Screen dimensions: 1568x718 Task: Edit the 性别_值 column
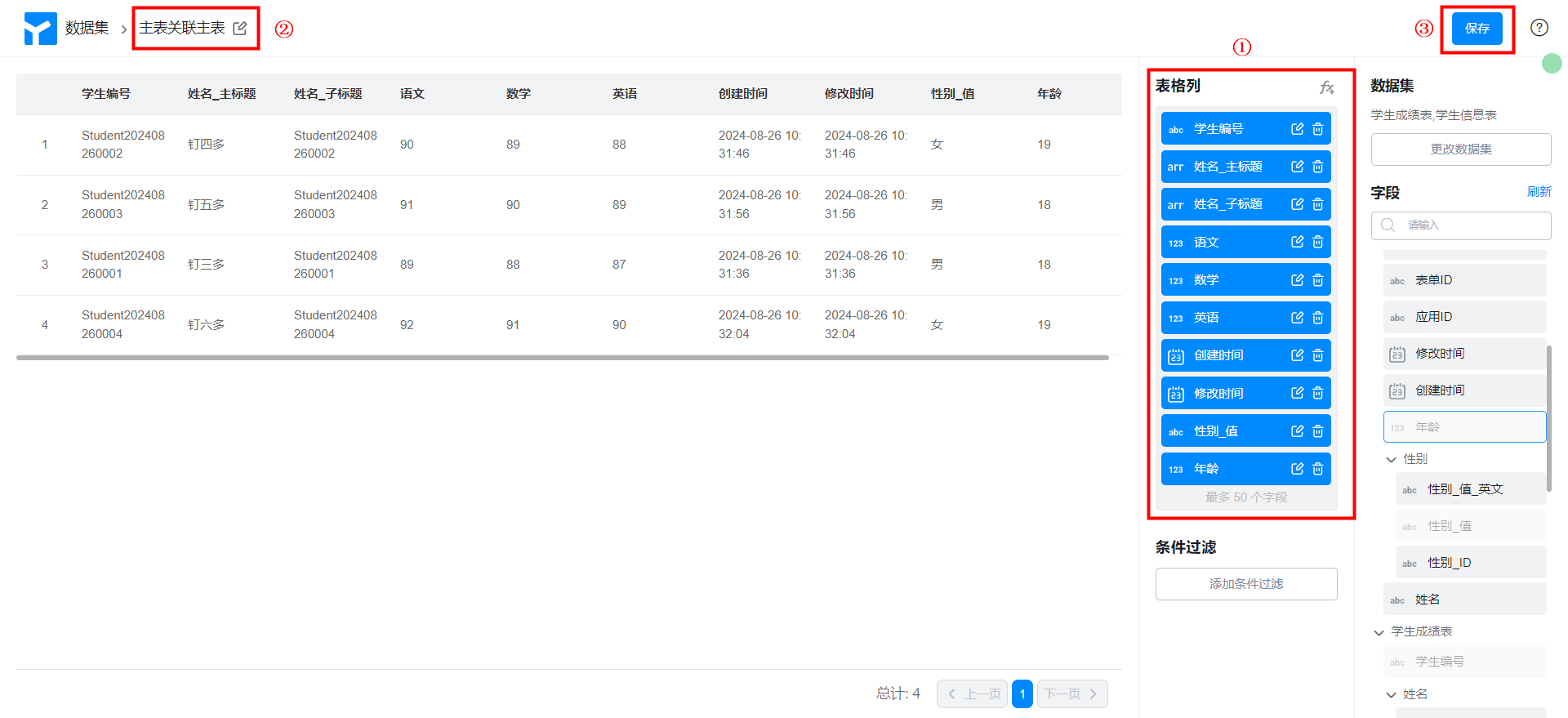pyautogui.click(x=1297, y=431)
